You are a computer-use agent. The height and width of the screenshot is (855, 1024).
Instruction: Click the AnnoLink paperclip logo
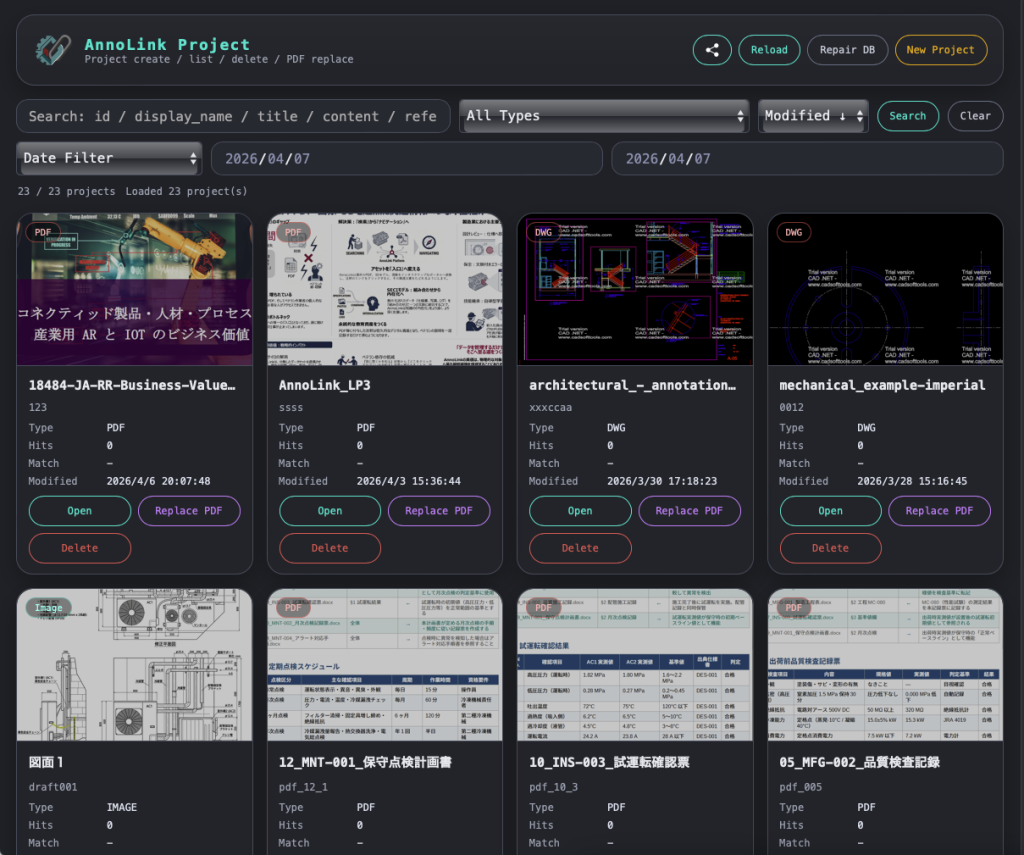[x=52, y=48]
